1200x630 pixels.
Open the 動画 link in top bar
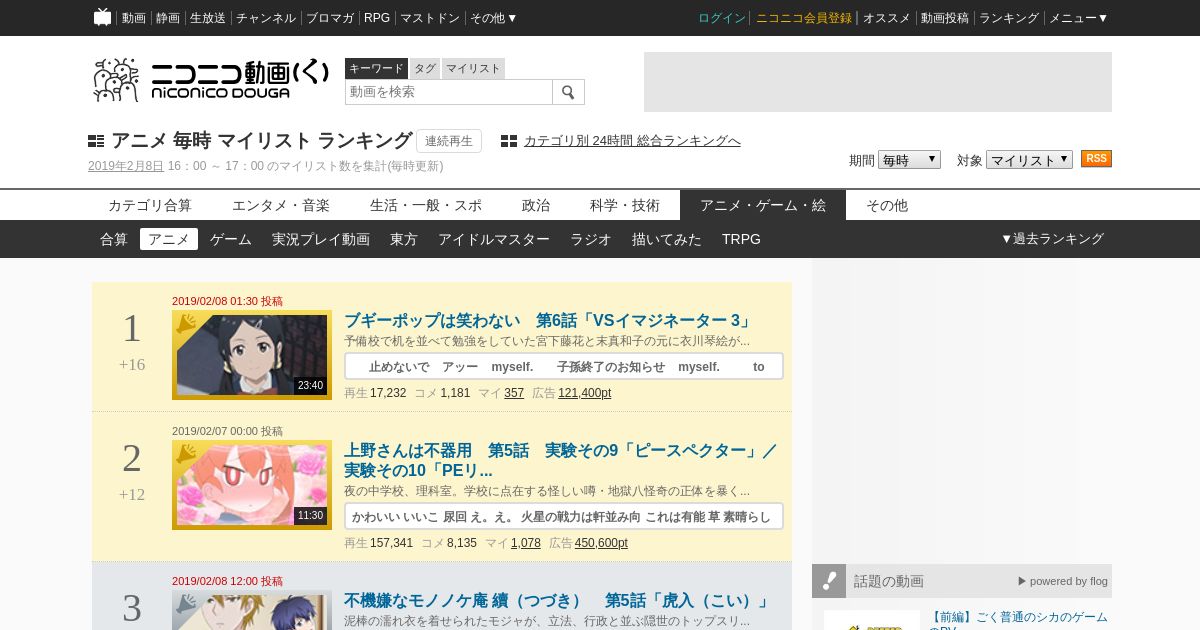[134, 18]
